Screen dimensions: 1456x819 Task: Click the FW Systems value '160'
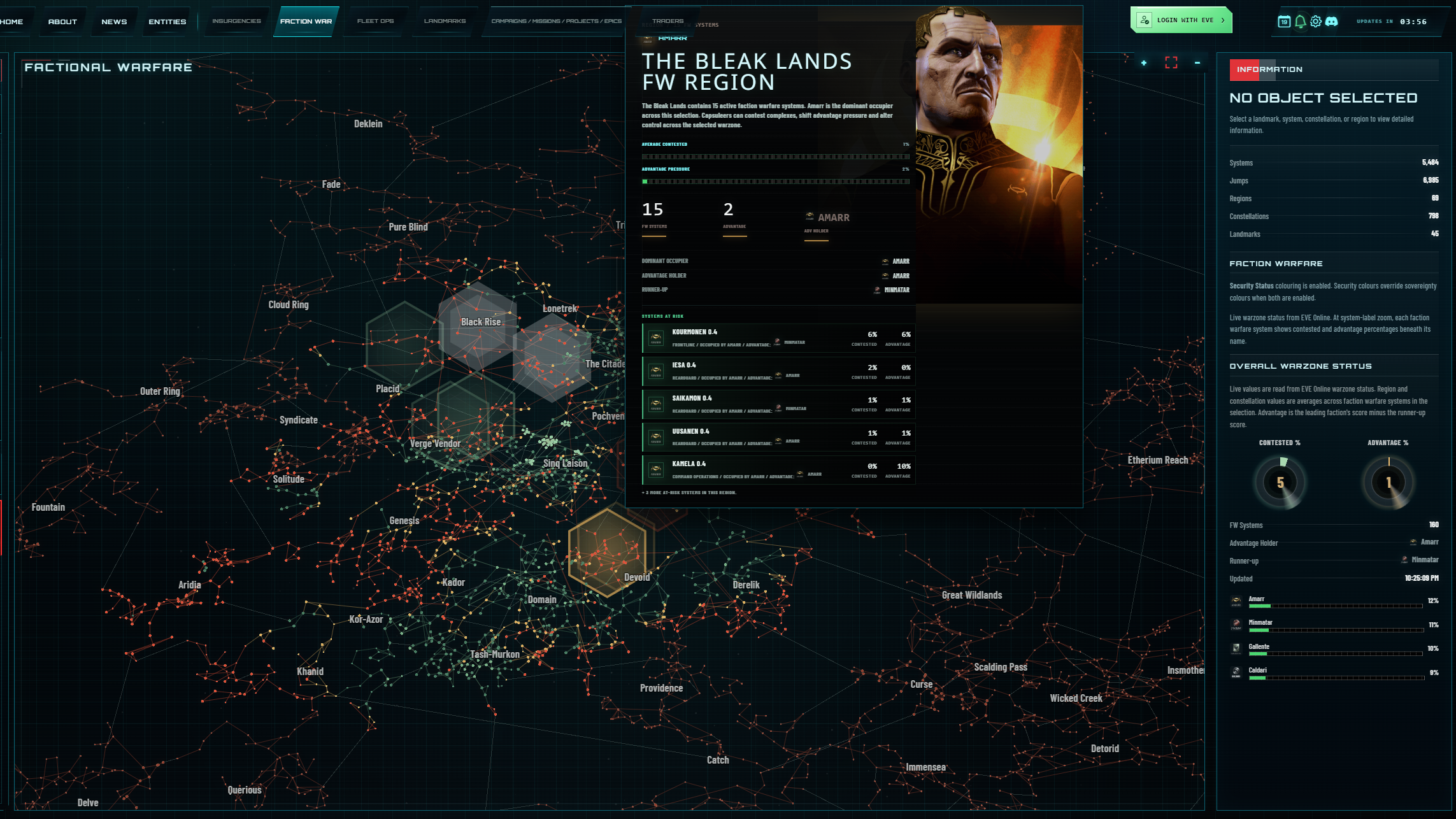1434,525
